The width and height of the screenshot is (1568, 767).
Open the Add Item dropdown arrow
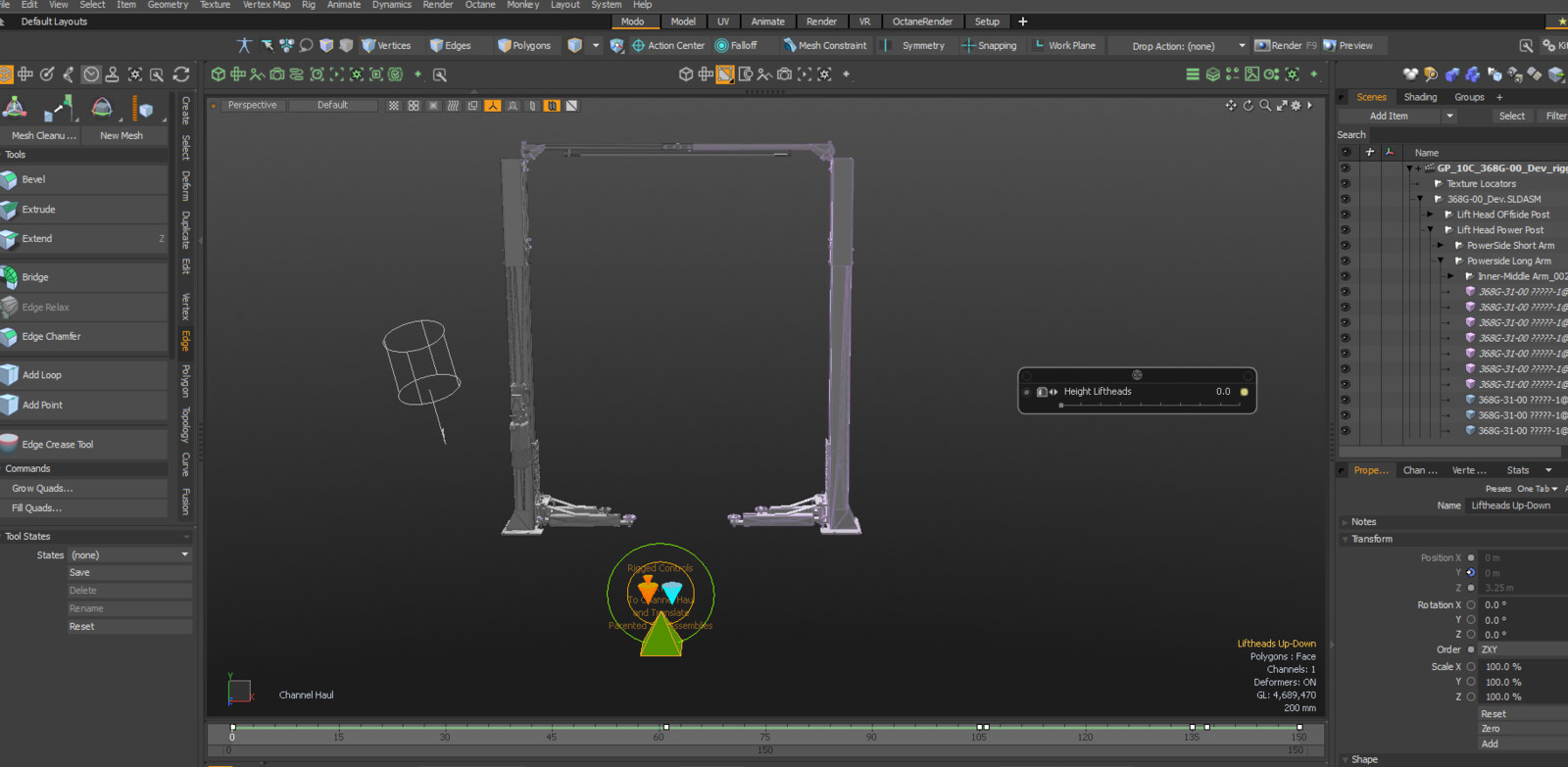(1449, 116)
